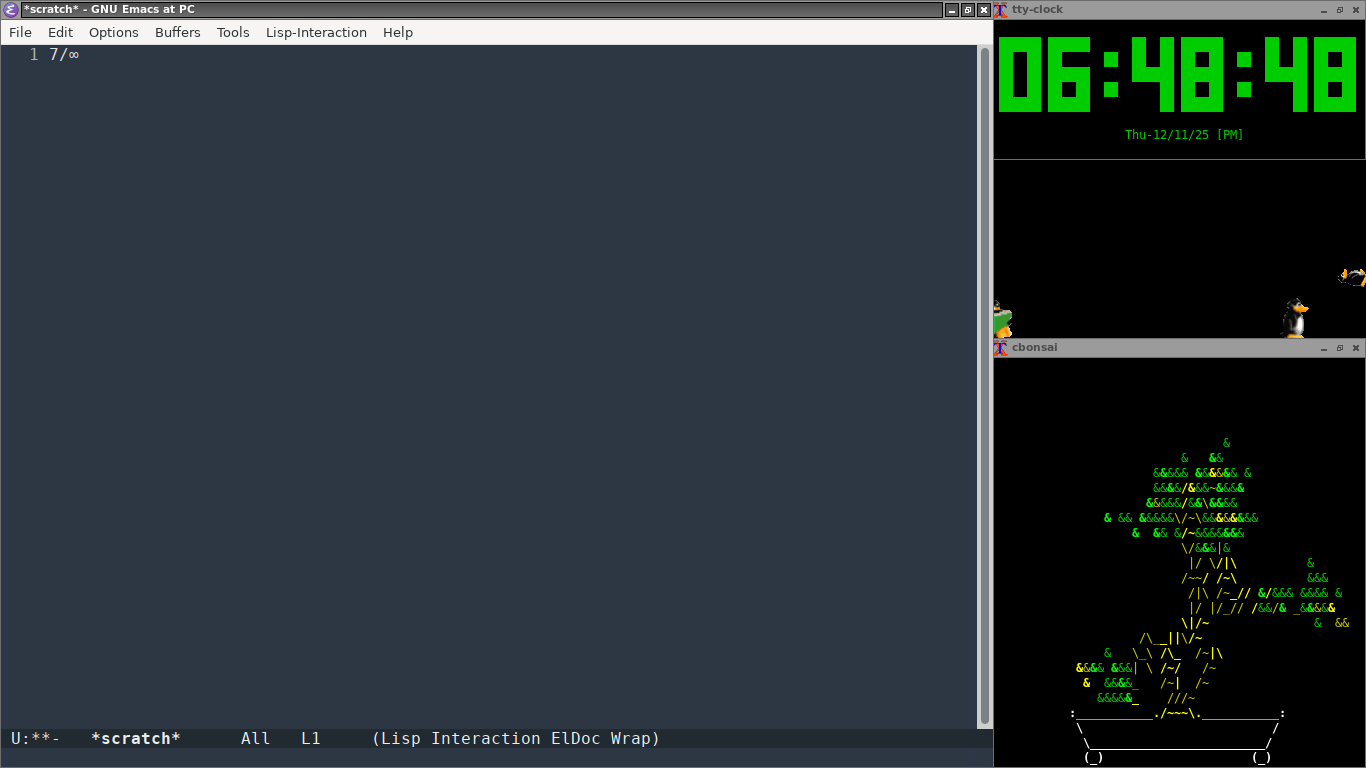Viewport: 1366px width, 768px height.
Task: Click the date Thu-12/11/25 [PM] in tty-clock
Action: tap(1184, 135)
